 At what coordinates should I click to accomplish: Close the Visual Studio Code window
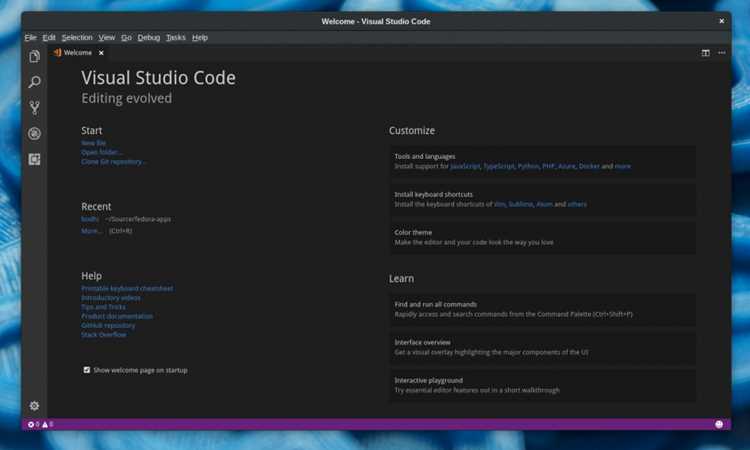[721, 21]
